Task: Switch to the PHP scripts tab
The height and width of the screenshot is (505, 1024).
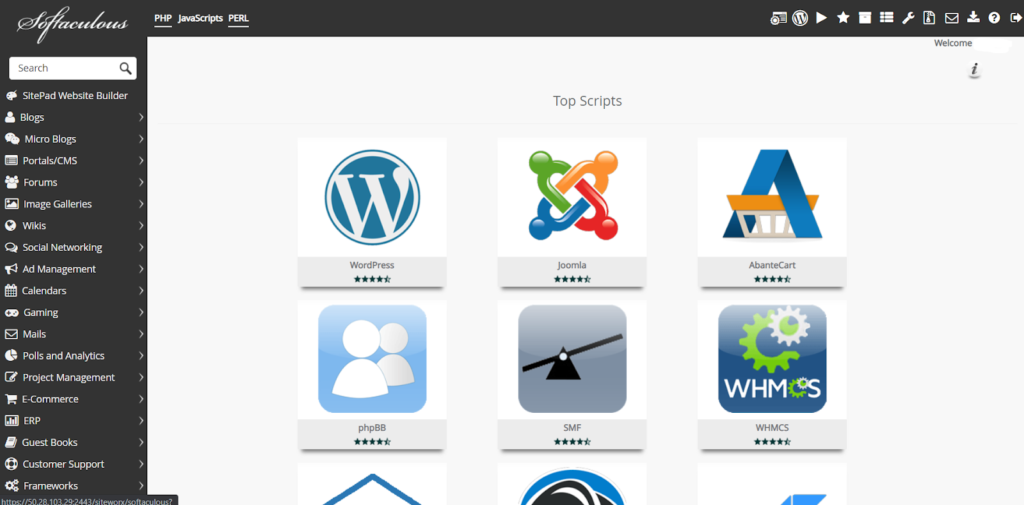Action: click(x=163, y=18)
